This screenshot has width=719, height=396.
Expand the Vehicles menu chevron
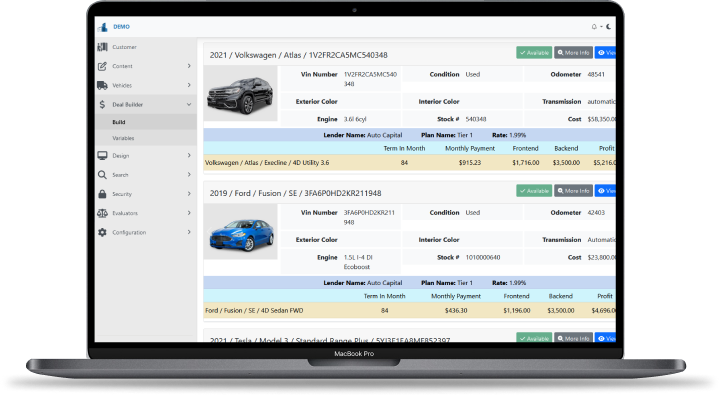189,85
